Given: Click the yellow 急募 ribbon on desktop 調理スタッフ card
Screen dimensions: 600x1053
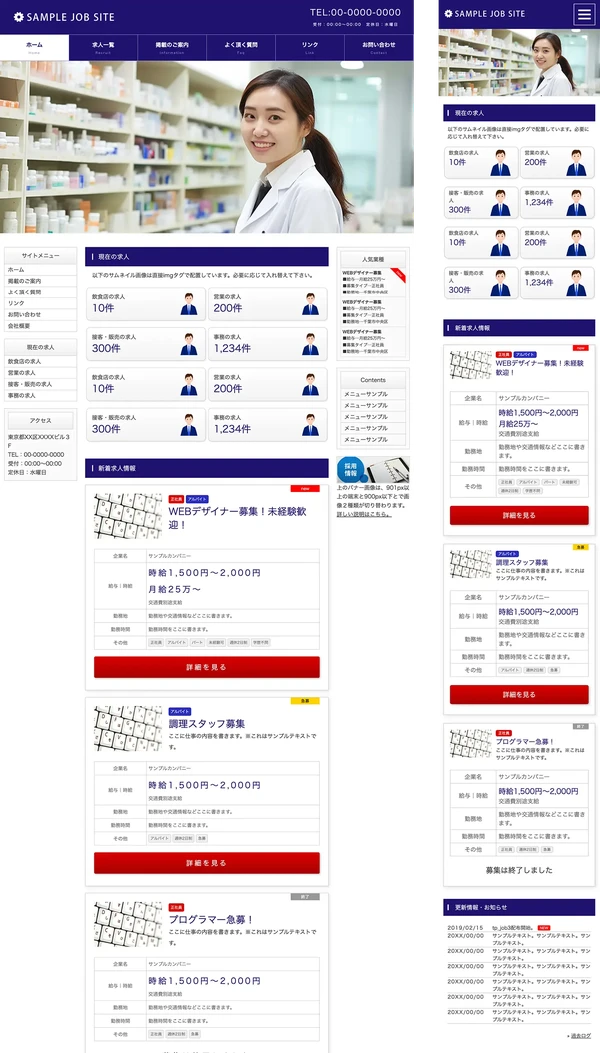Looking at the screenshot, I should coord(305,700).
